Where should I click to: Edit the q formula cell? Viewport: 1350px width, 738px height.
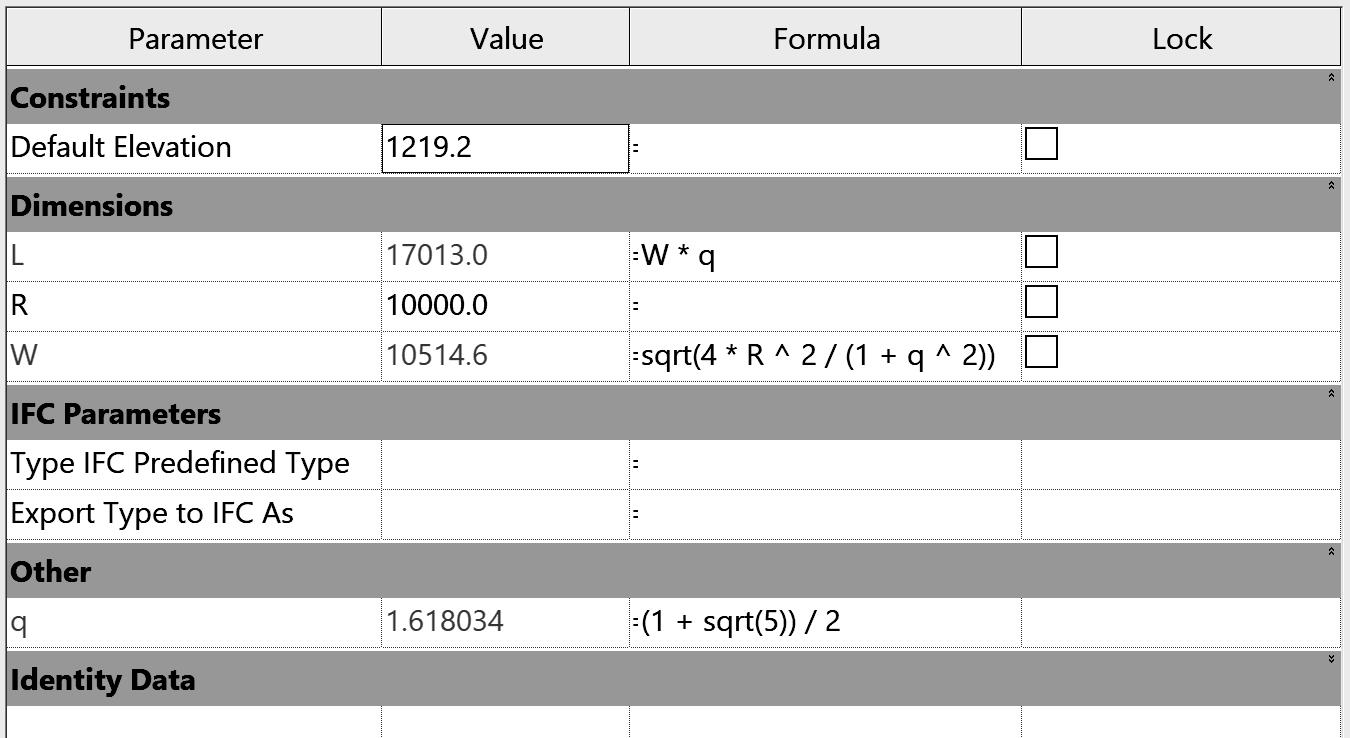coord(825,622)
